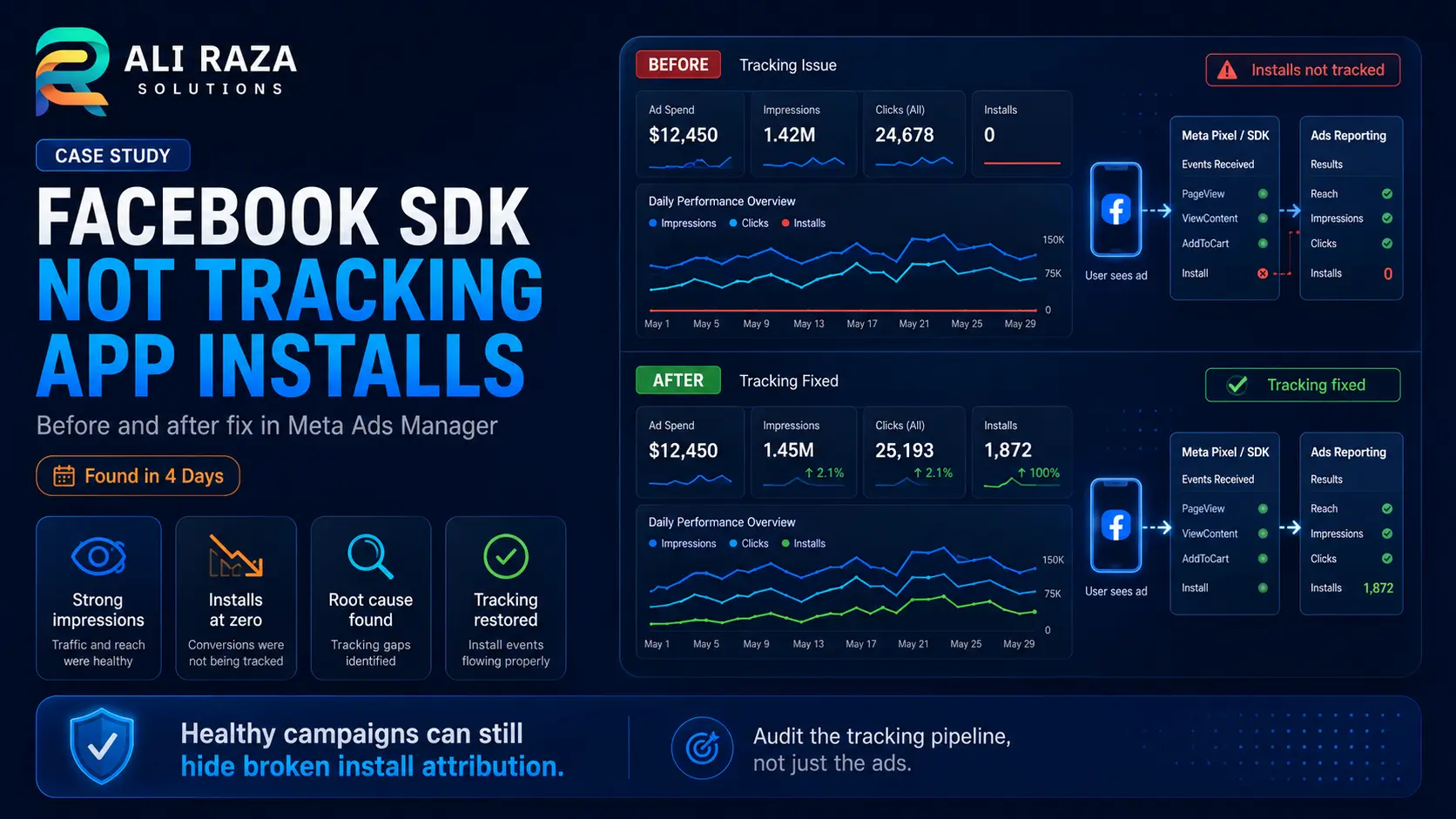1456x819 pixels.
Task: Toggle Clicks legend in Before chart
Action: coord(749,224)
